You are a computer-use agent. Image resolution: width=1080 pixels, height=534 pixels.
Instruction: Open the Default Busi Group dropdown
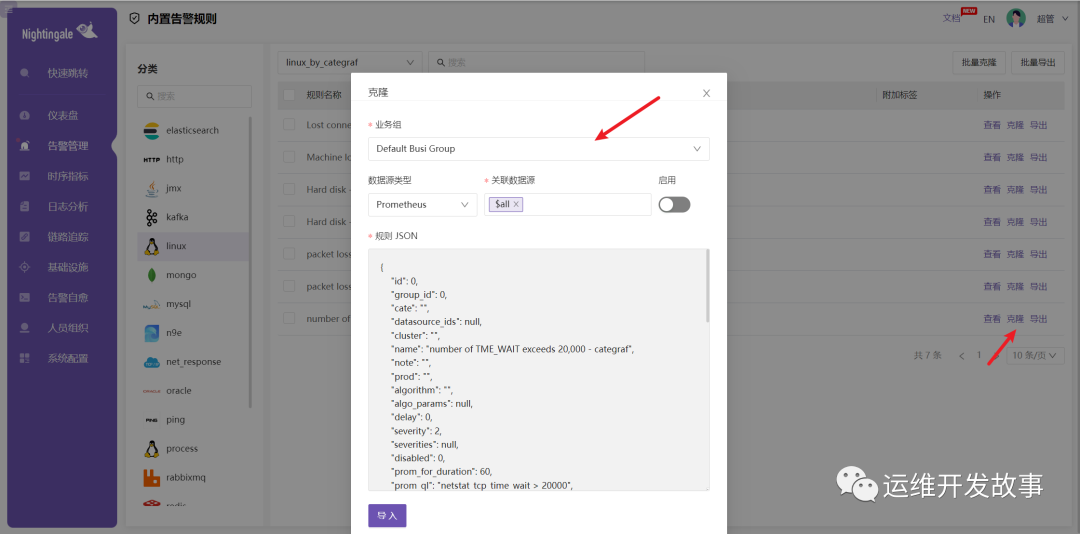point(538,149)
